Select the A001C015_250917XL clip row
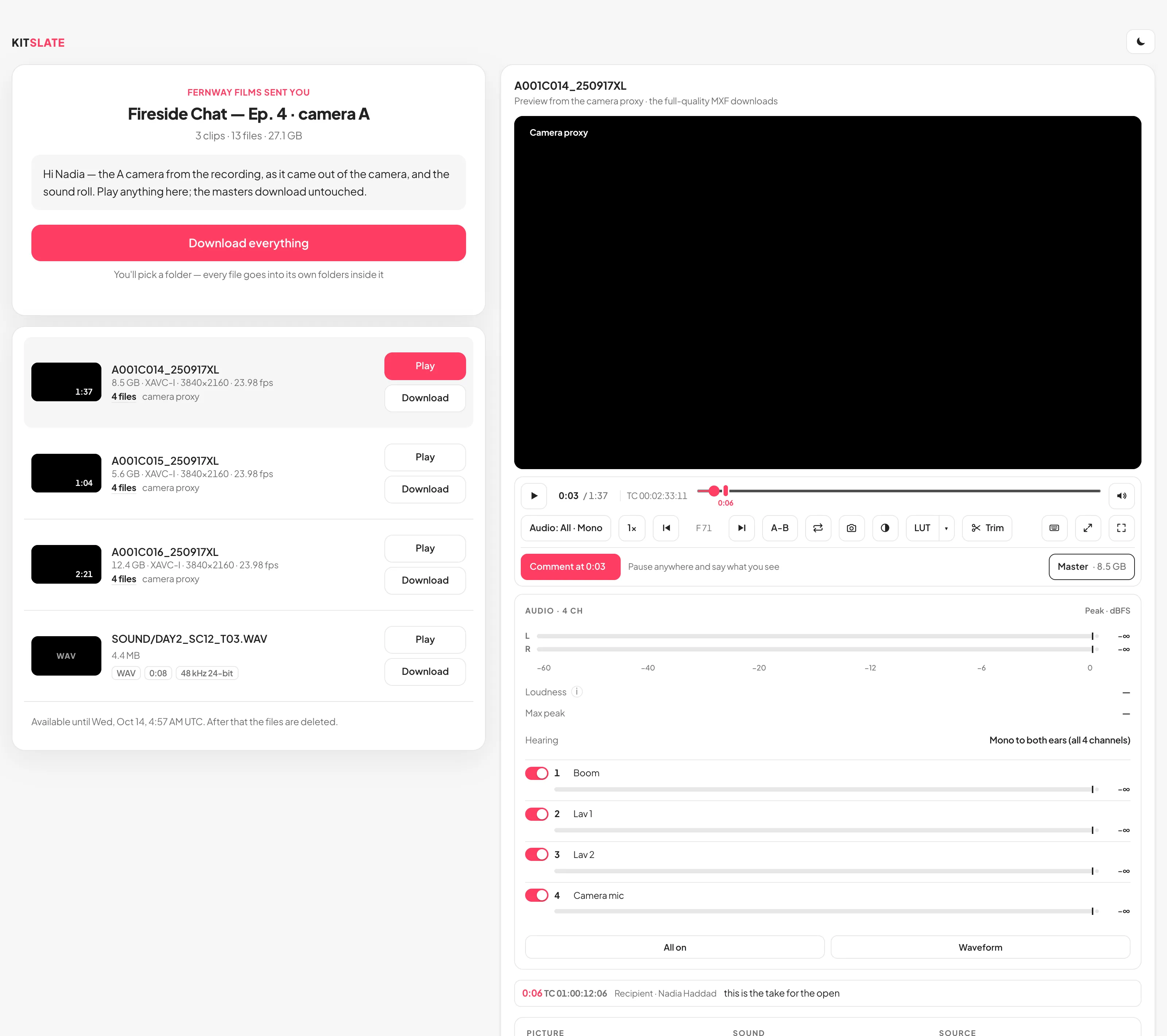 coord(248,473)
